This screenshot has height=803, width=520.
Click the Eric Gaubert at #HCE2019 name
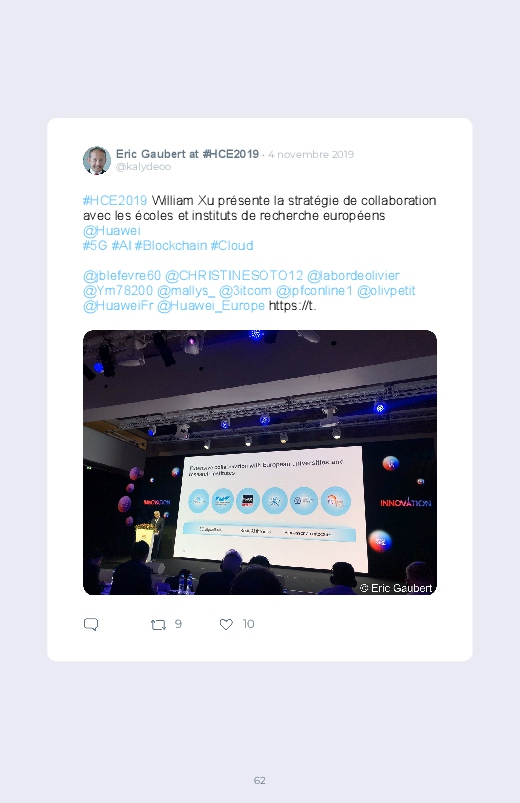pyautogui.click(x=188, y=154)
